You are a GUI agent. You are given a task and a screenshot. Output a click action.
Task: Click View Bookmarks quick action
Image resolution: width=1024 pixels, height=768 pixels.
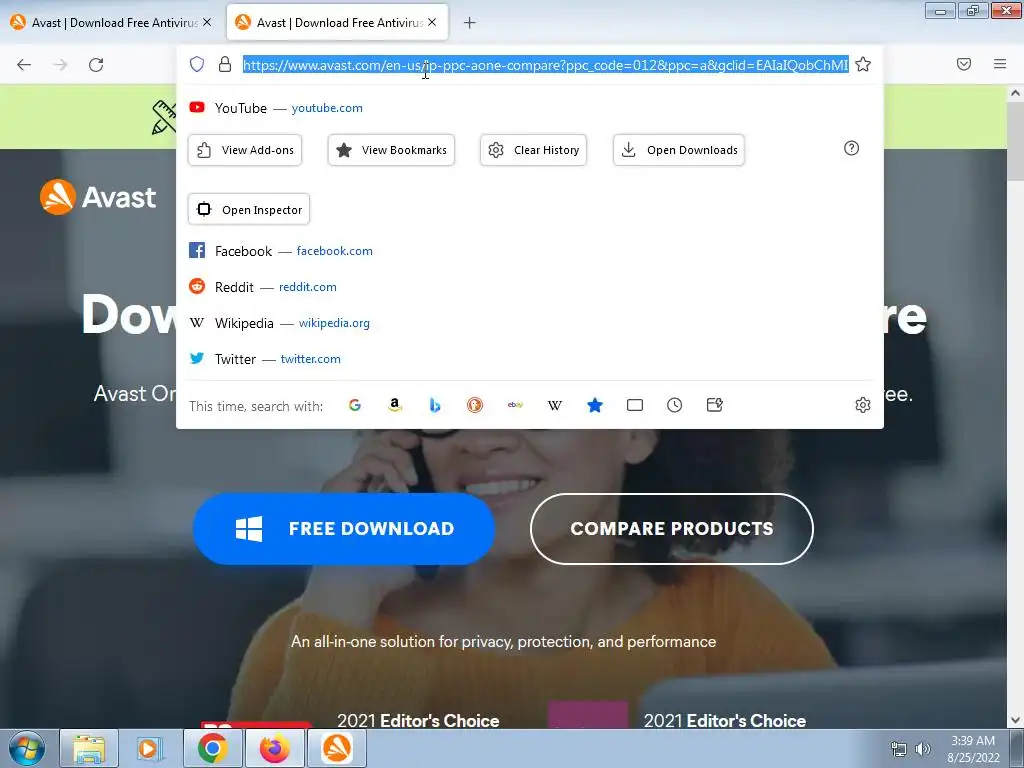391,150
